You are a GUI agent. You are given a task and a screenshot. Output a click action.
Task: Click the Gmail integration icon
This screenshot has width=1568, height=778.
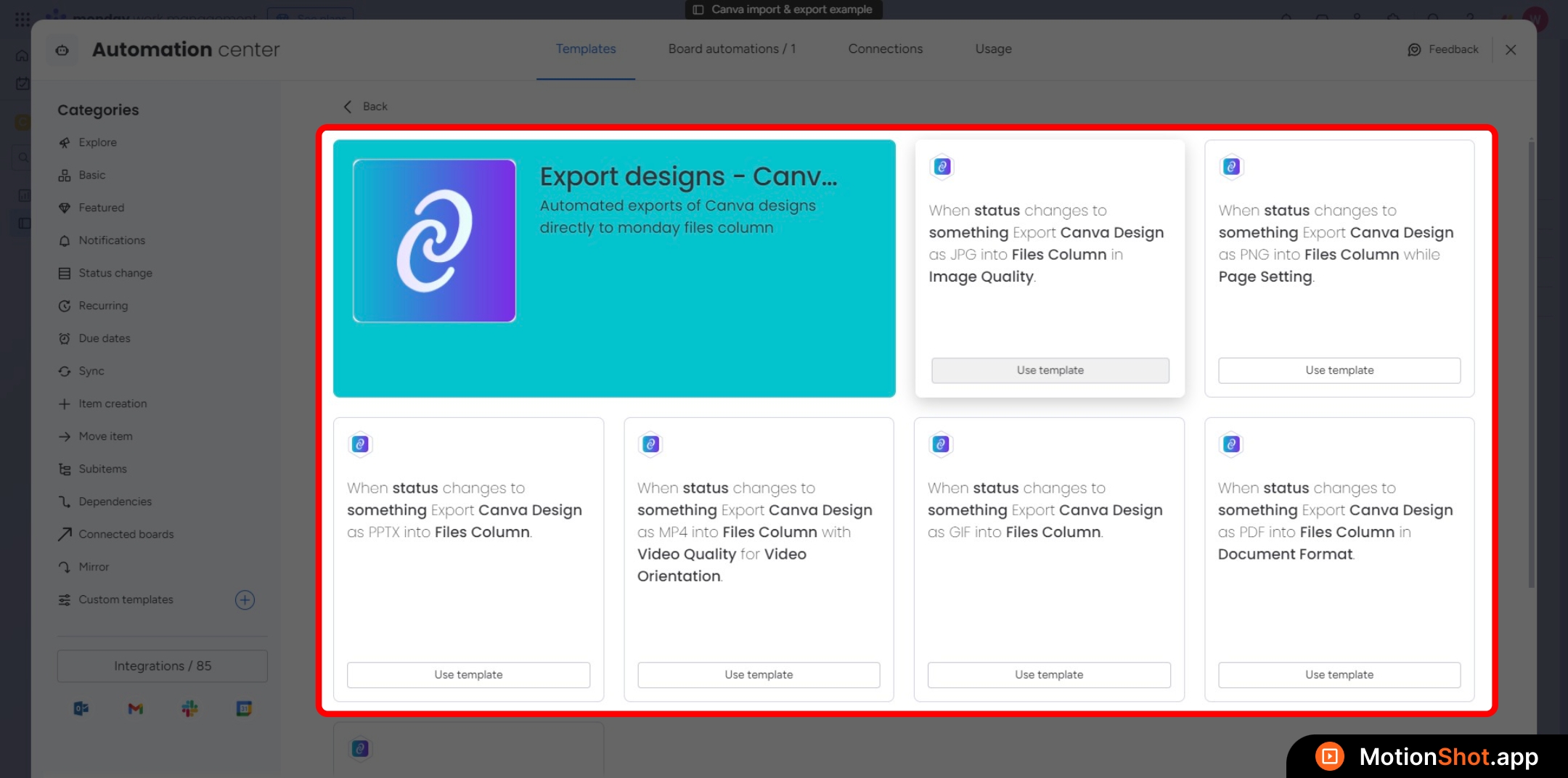(135, 708)
